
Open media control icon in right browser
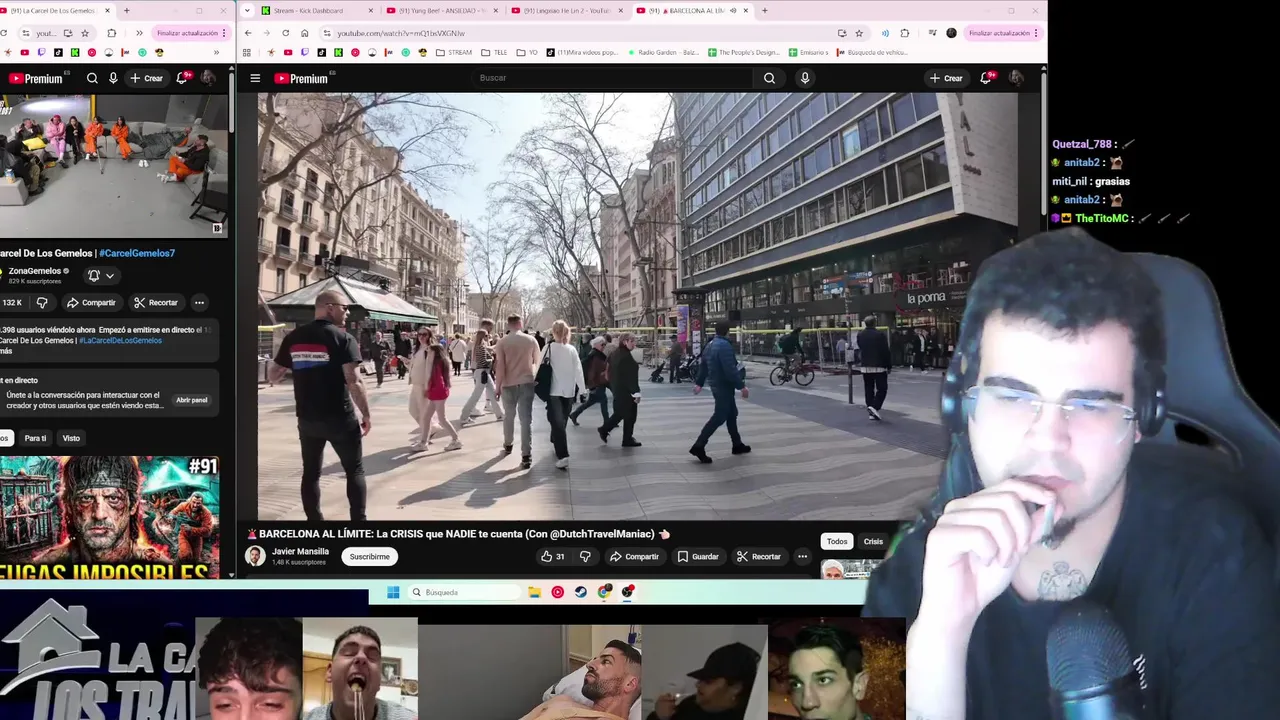(932, 33)
